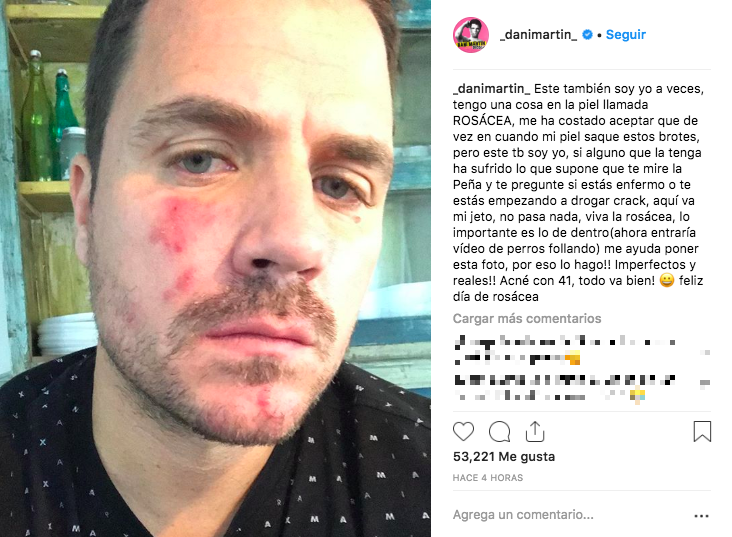Open the three-dot more options menu
Viewport: 732px width, 537px height.
(702, 516)
